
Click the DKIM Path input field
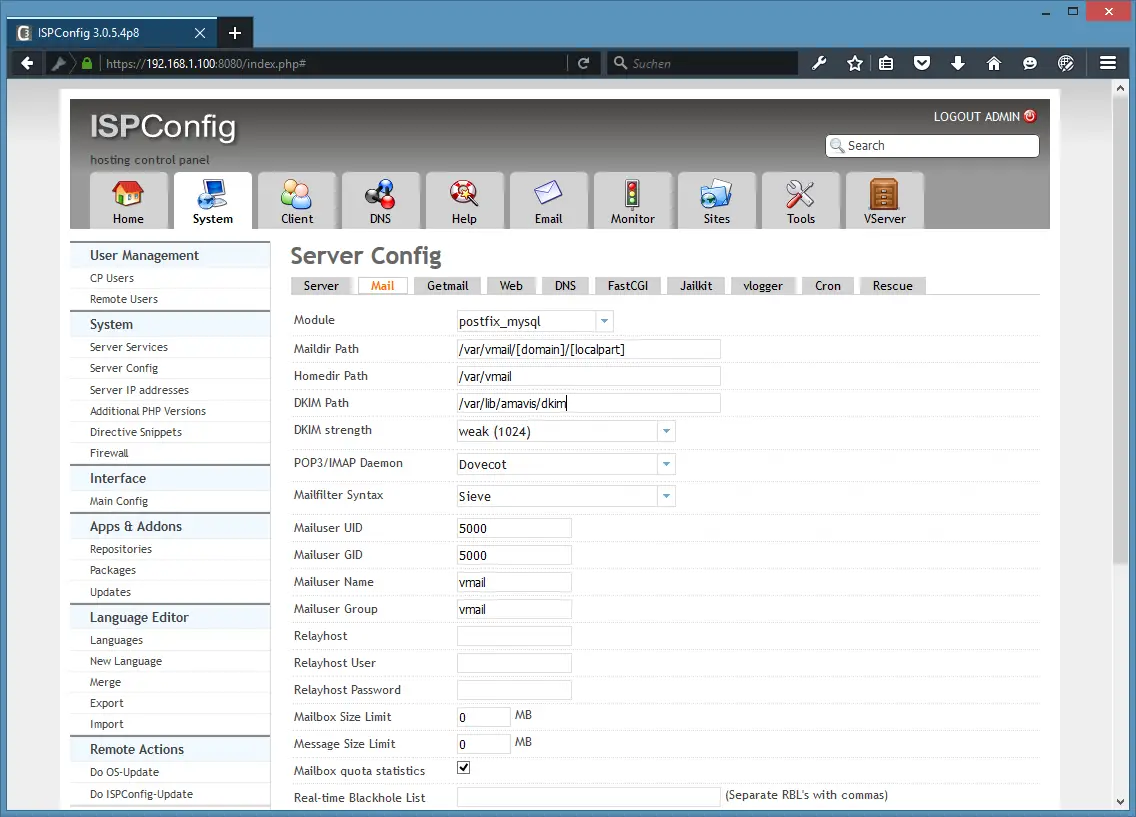(x=588, y=403)
